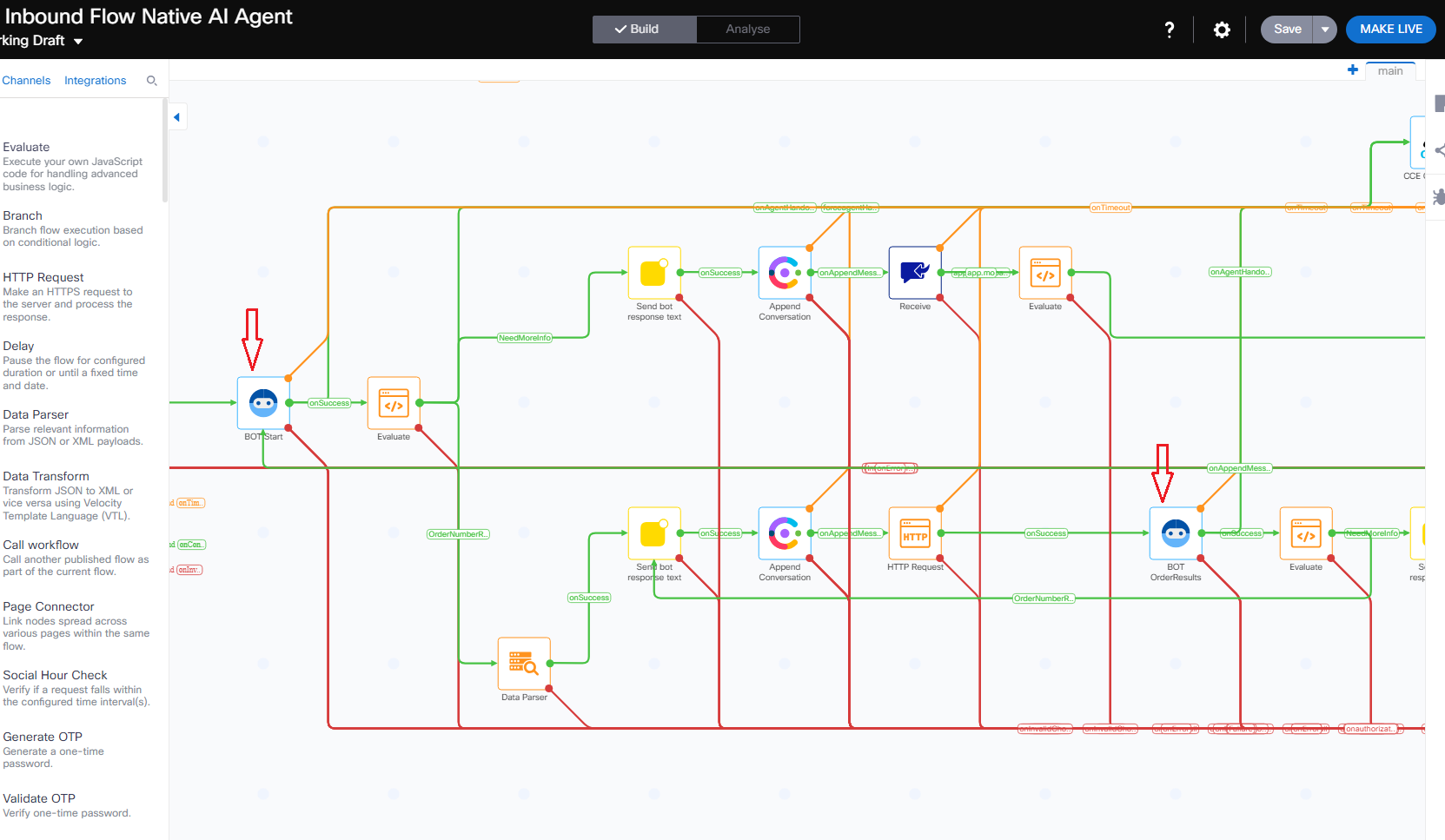Screen dimensions: 1445x840
Task: Expand the Save button dropdown arrow
Action: tap(1325, 30)
